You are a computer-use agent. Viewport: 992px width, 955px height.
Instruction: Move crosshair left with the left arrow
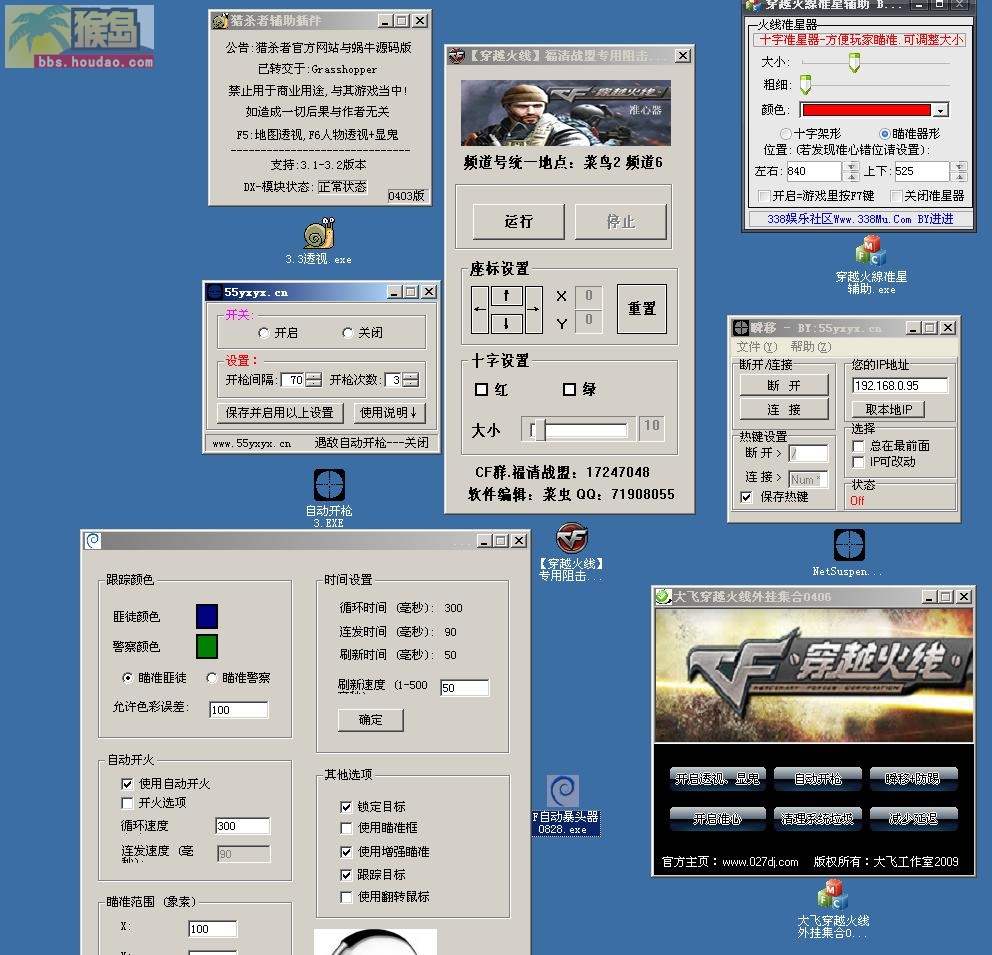pos(480,309)
